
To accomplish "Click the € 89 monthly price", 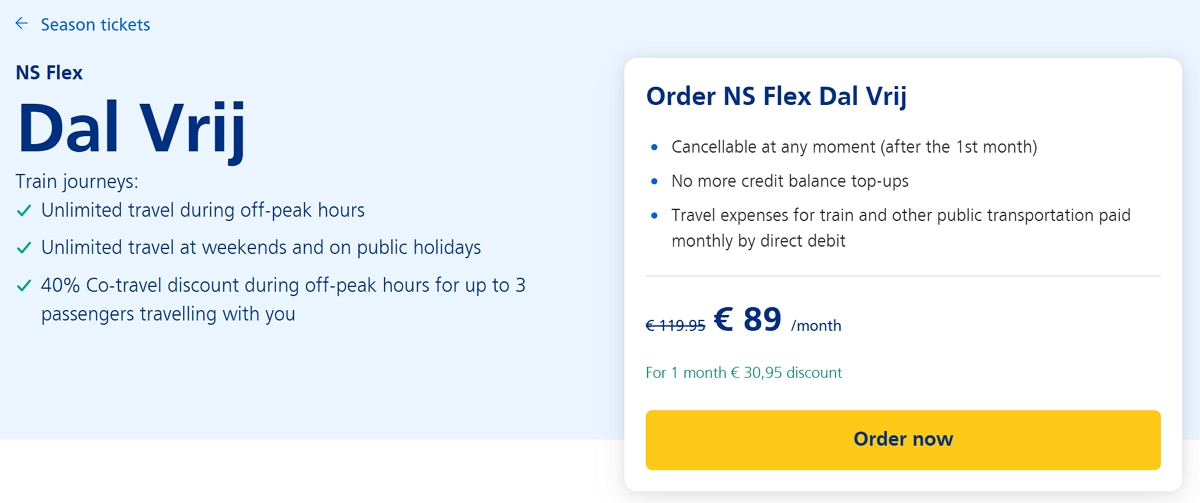I will 748,319.
